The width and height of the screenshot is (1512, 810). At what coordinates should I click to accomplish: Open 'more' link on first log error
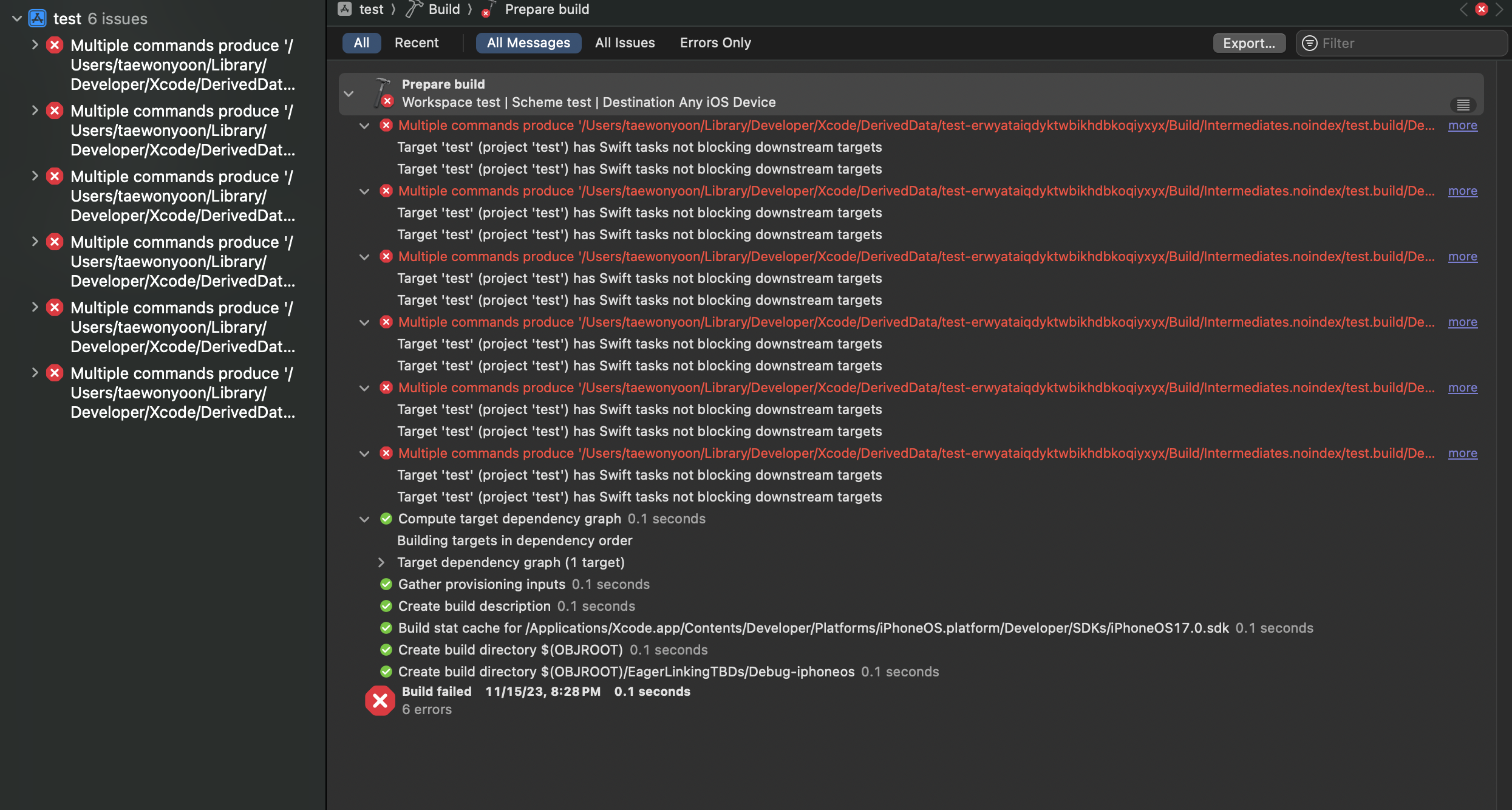point(1462,125)
